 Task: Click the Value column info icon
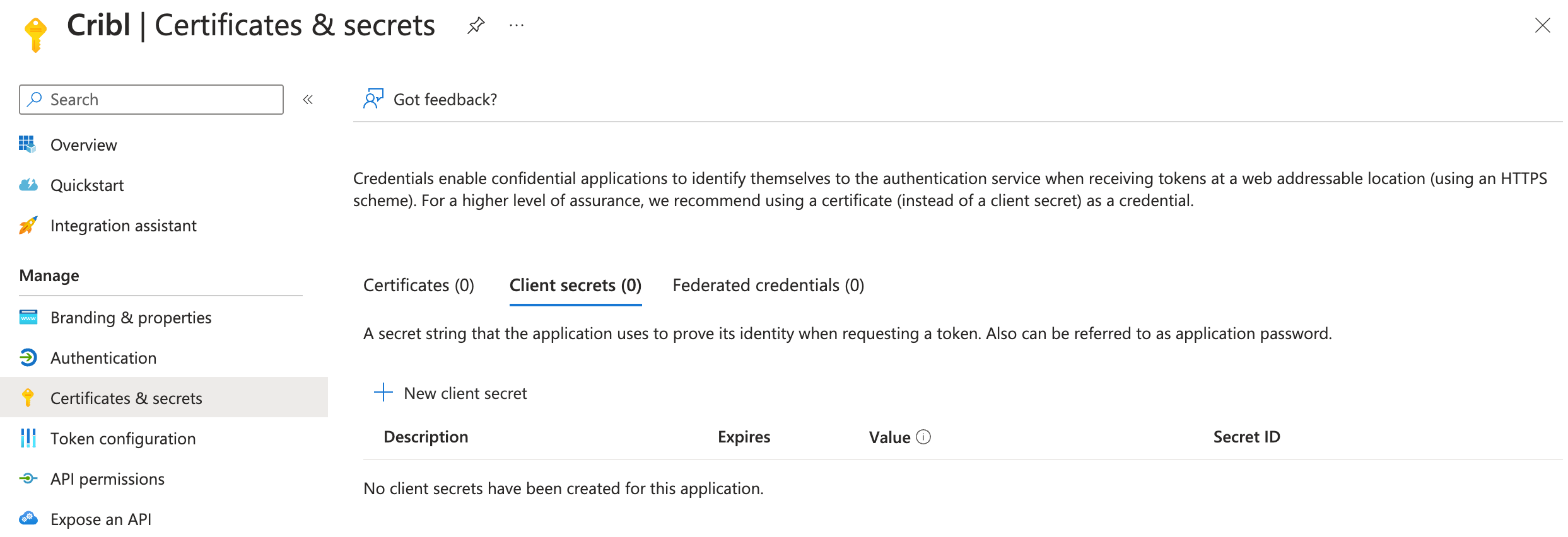pyautogui.click(x=923, y=436)
